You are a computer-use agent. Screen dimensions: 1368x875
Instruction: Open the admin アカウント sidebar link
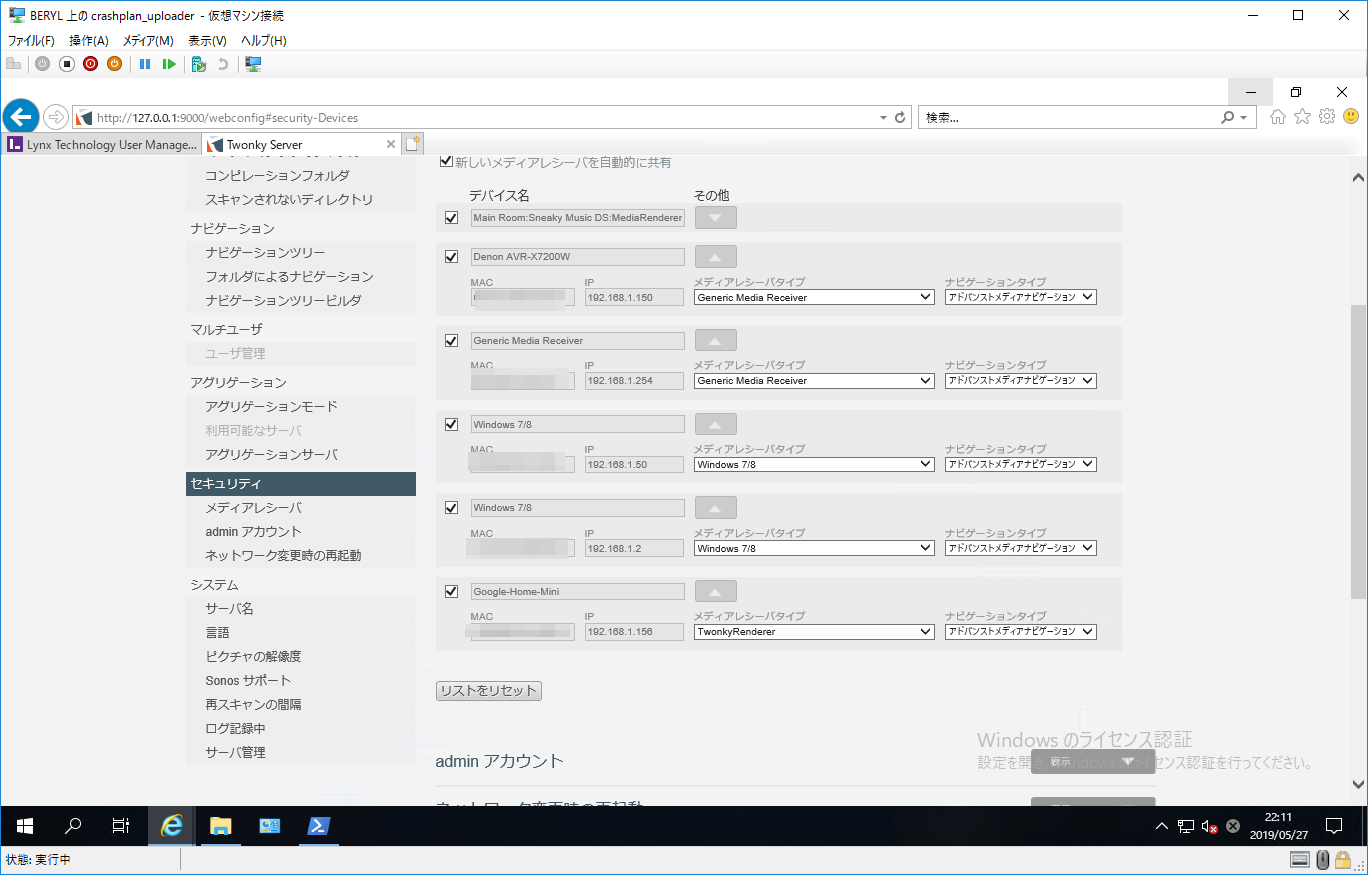(253, 532)
